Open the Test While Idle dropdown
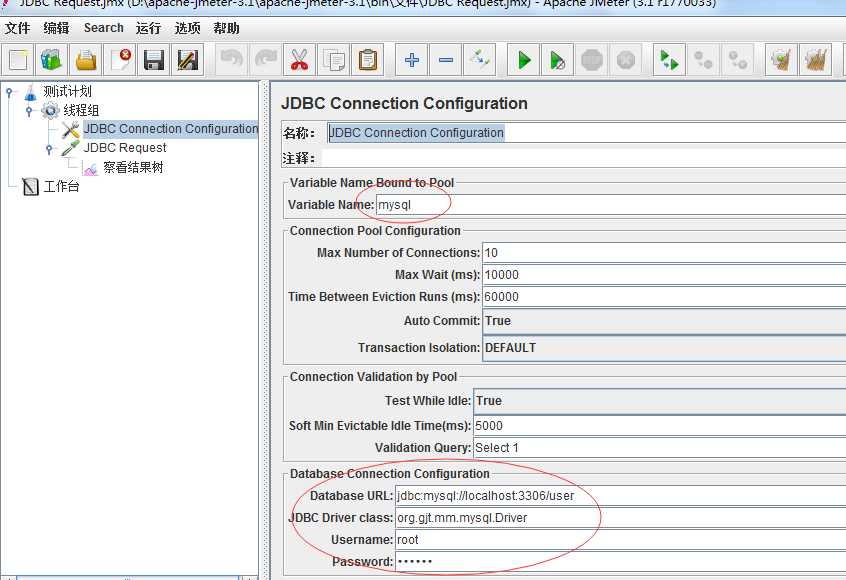 tap(660, 401)
